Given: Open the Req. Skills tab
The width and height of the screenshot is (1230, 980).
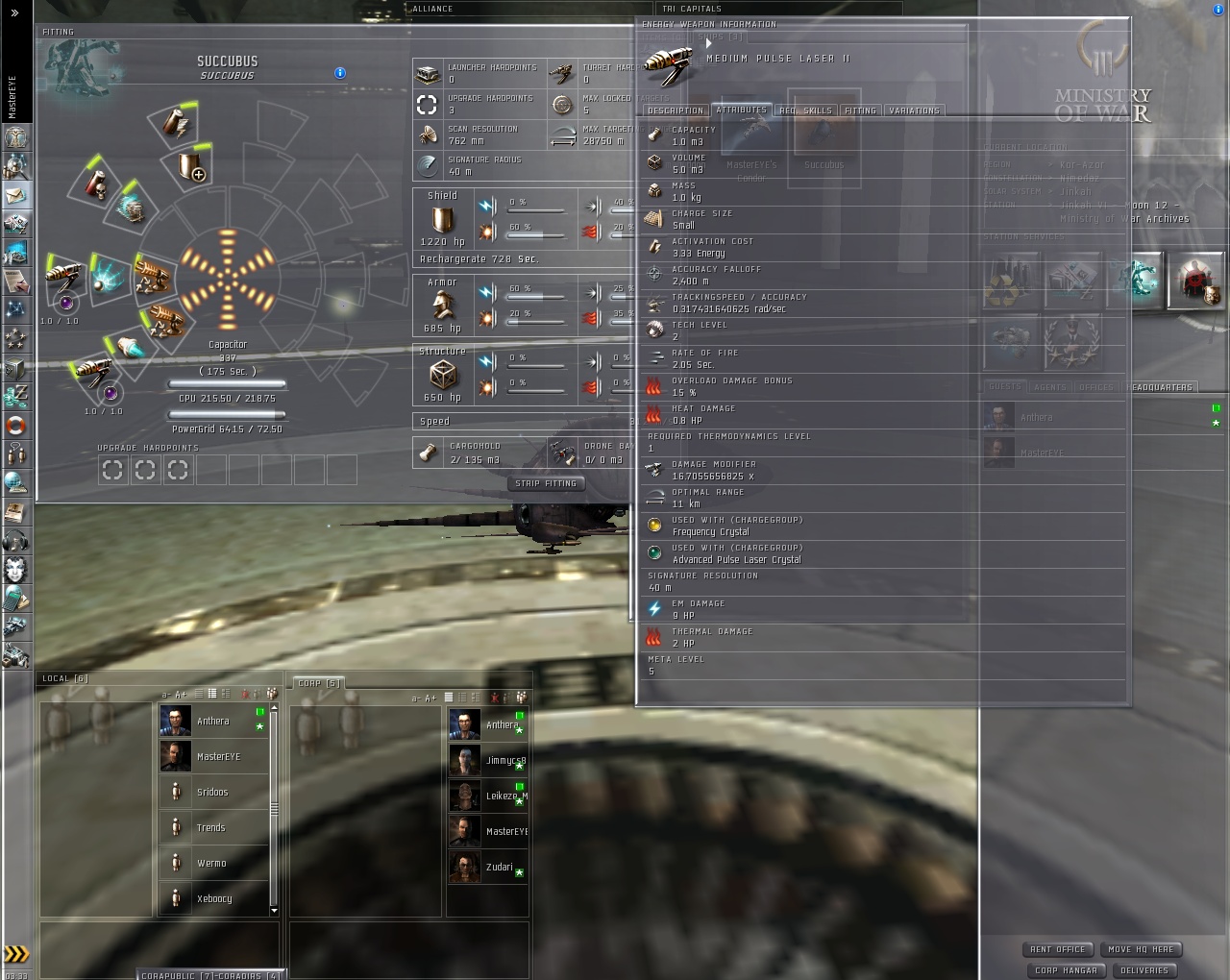Looking at the screenshot, I should click(x=806, y=110).
